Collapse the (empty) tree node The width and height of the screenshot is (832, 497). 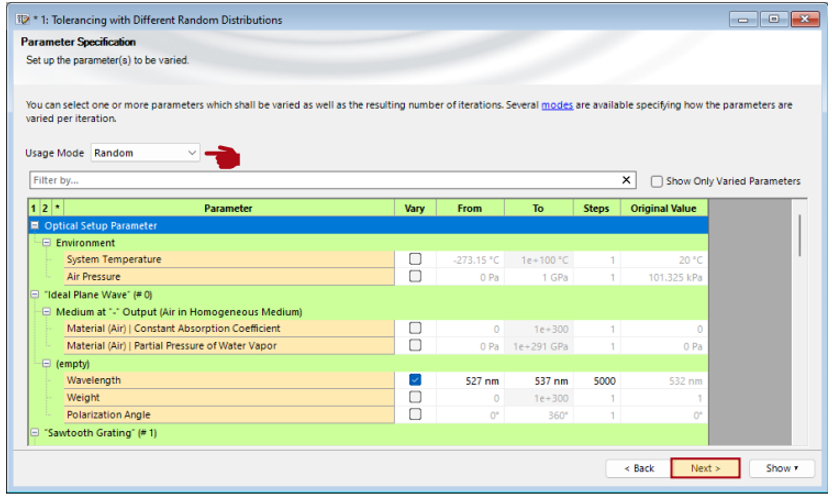pos(47,363)
